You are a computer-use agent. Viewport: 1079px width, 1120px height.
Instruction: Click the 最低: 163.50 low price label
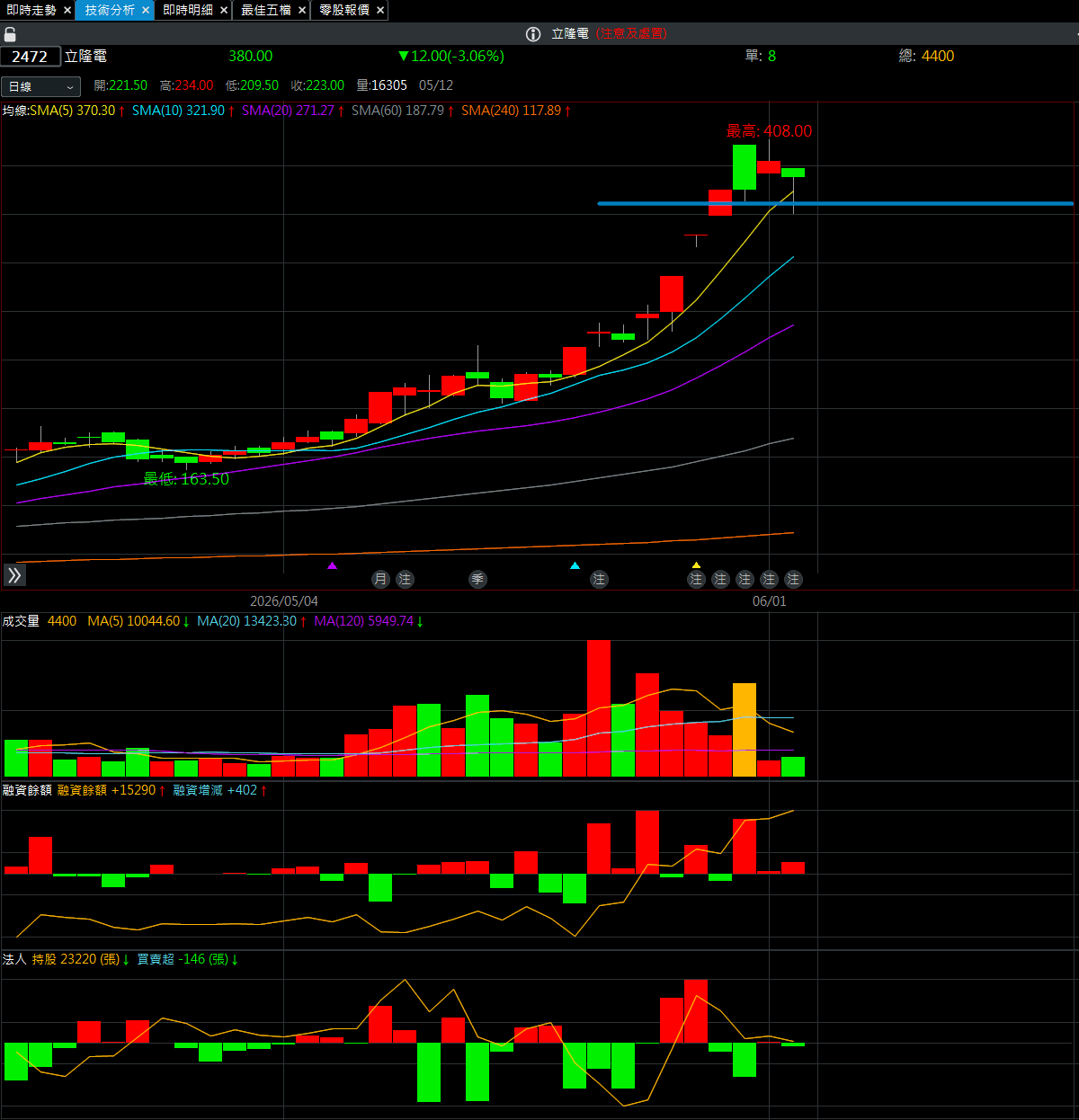click(x=186, y=479)
